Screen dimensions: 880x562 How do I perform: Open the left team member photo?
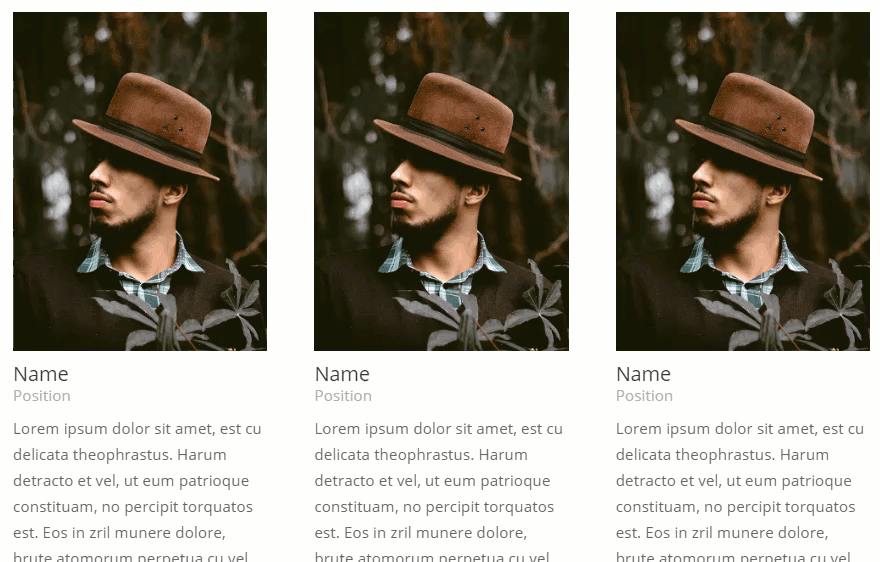140,181
